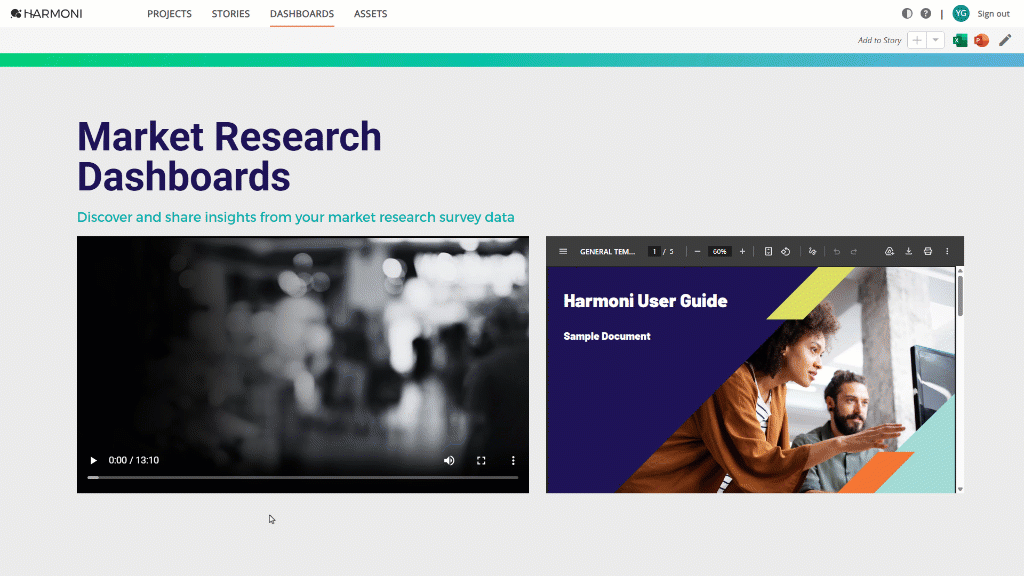This screenshot has width=1024, height=576.
Task: Click the Add to Story plus button
Action: tap(917, 40)
